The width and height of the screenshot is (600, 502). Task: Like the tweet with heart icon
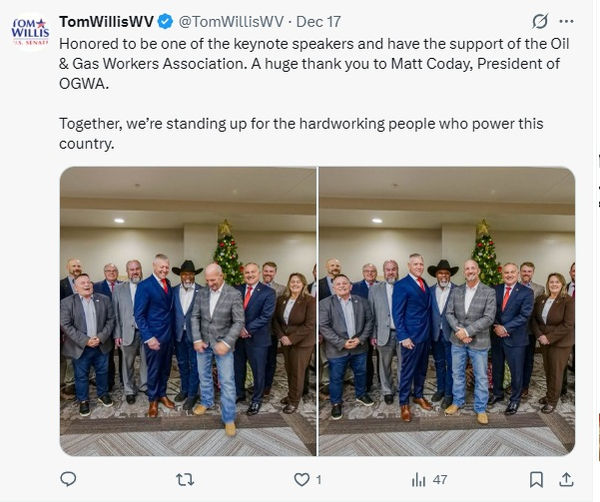302,479
